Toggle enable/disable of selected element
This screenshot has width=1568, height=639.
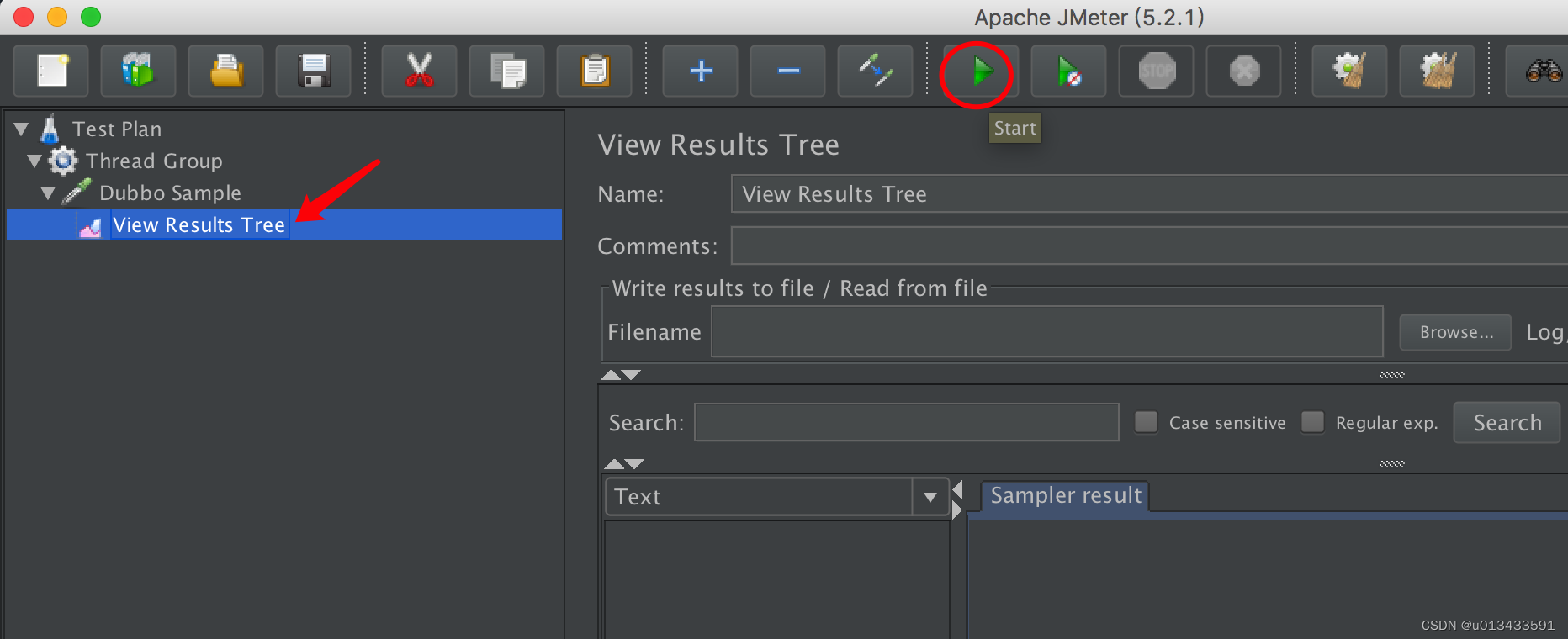[x=876, y=71]
